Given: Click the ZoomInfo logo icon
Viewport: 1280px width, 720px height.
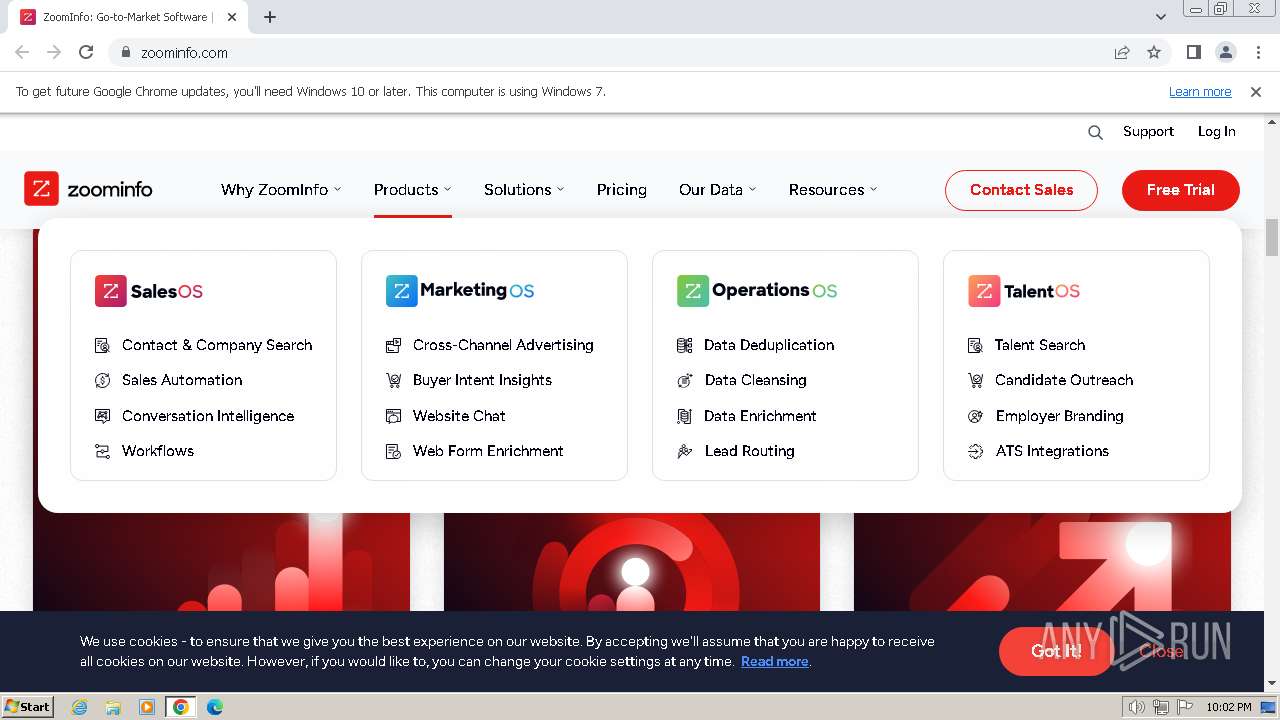Looking at the screenshot, I should pos(41,188).
